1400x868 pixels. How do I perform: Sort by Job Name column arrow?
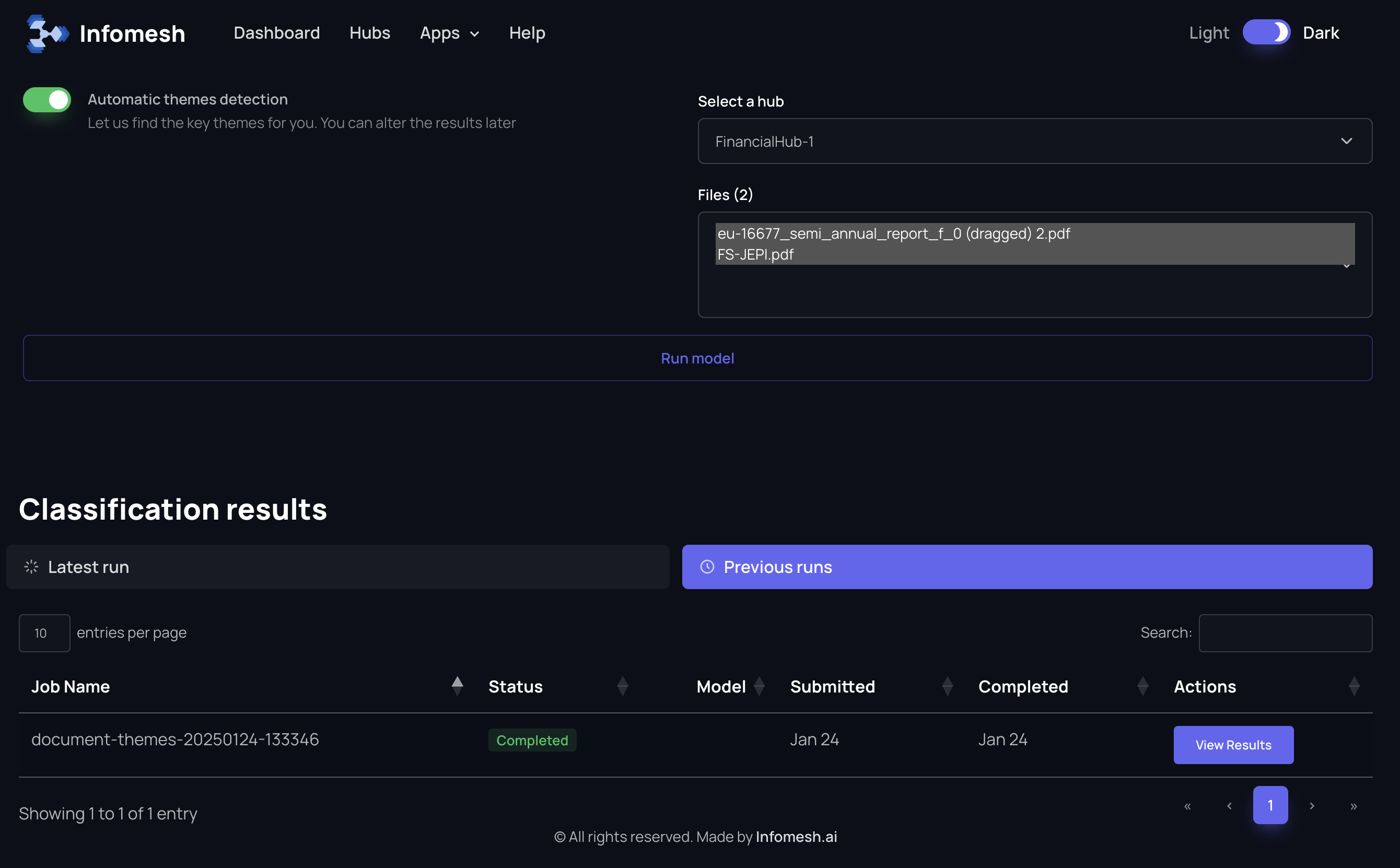[x=457, y=686]
